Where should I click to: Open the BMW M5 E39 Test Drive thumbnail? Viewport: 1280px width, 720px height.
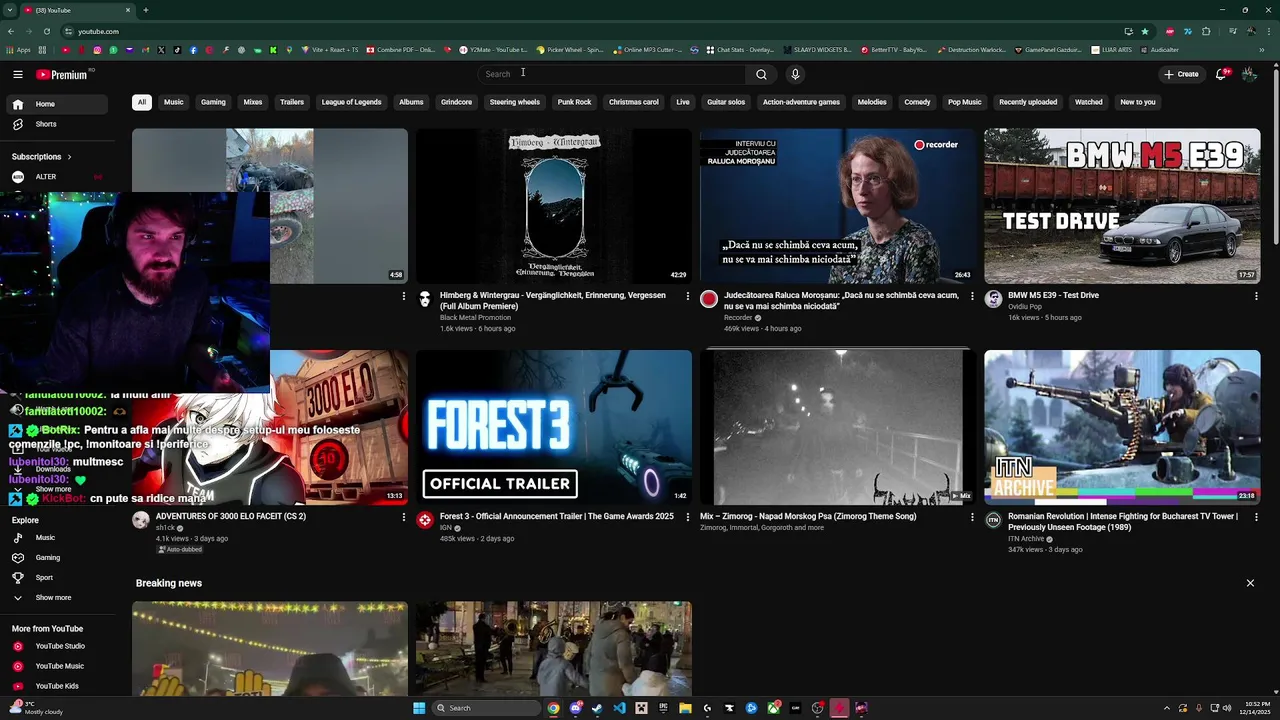[1122, 206]
